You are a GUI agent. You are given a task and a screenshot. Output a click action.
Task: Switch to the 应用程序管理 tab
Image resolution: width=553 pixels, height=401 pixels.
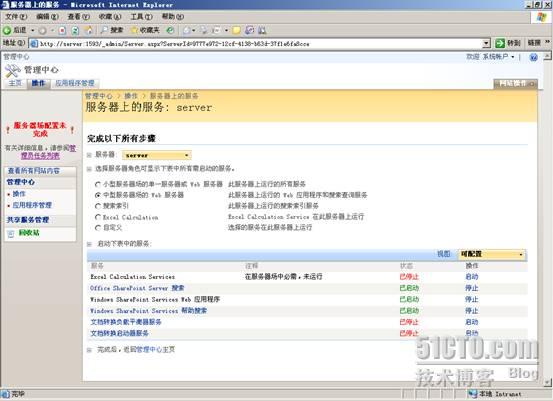tap(75, 84)
